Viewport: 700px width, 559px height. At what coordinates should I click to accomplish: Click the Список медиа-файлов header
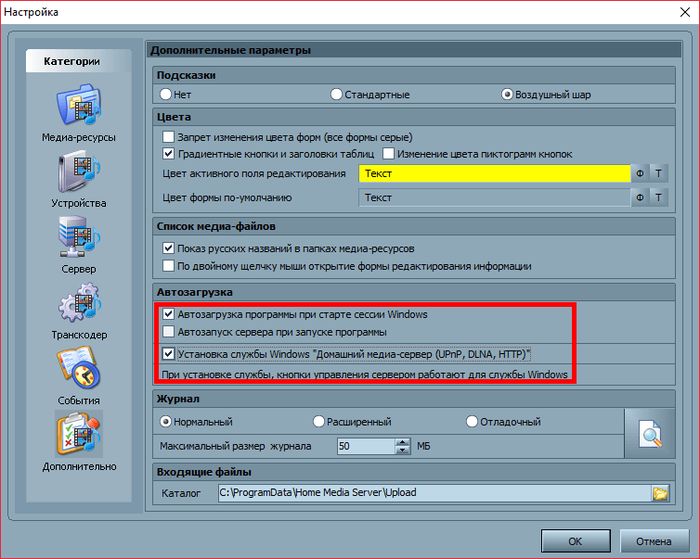(x=414, y=226)
